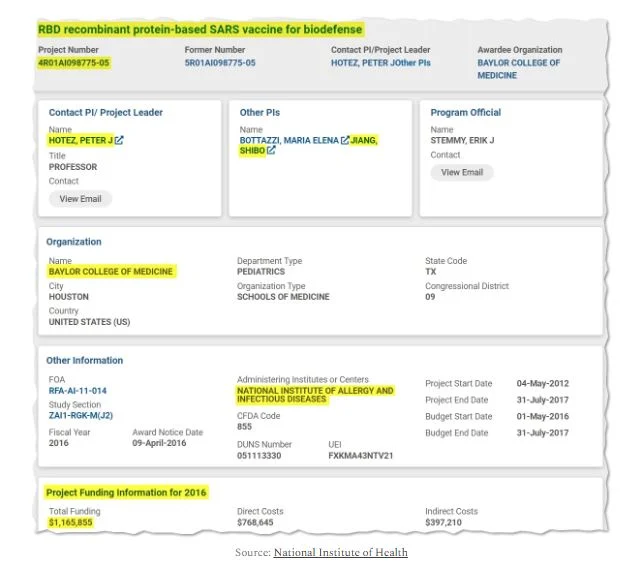
Task: Select award notice date 09-April-2016
Action: [x=159, y=443]
